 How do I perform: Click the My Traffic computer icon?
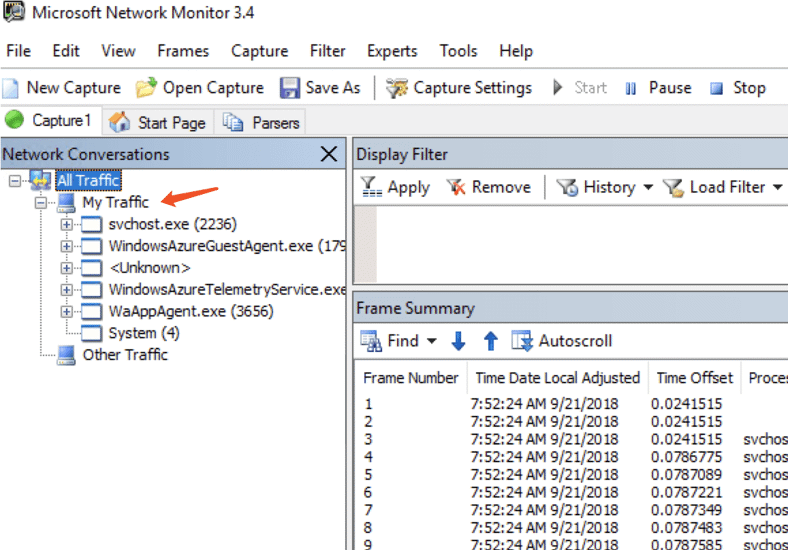coord(66,202)
